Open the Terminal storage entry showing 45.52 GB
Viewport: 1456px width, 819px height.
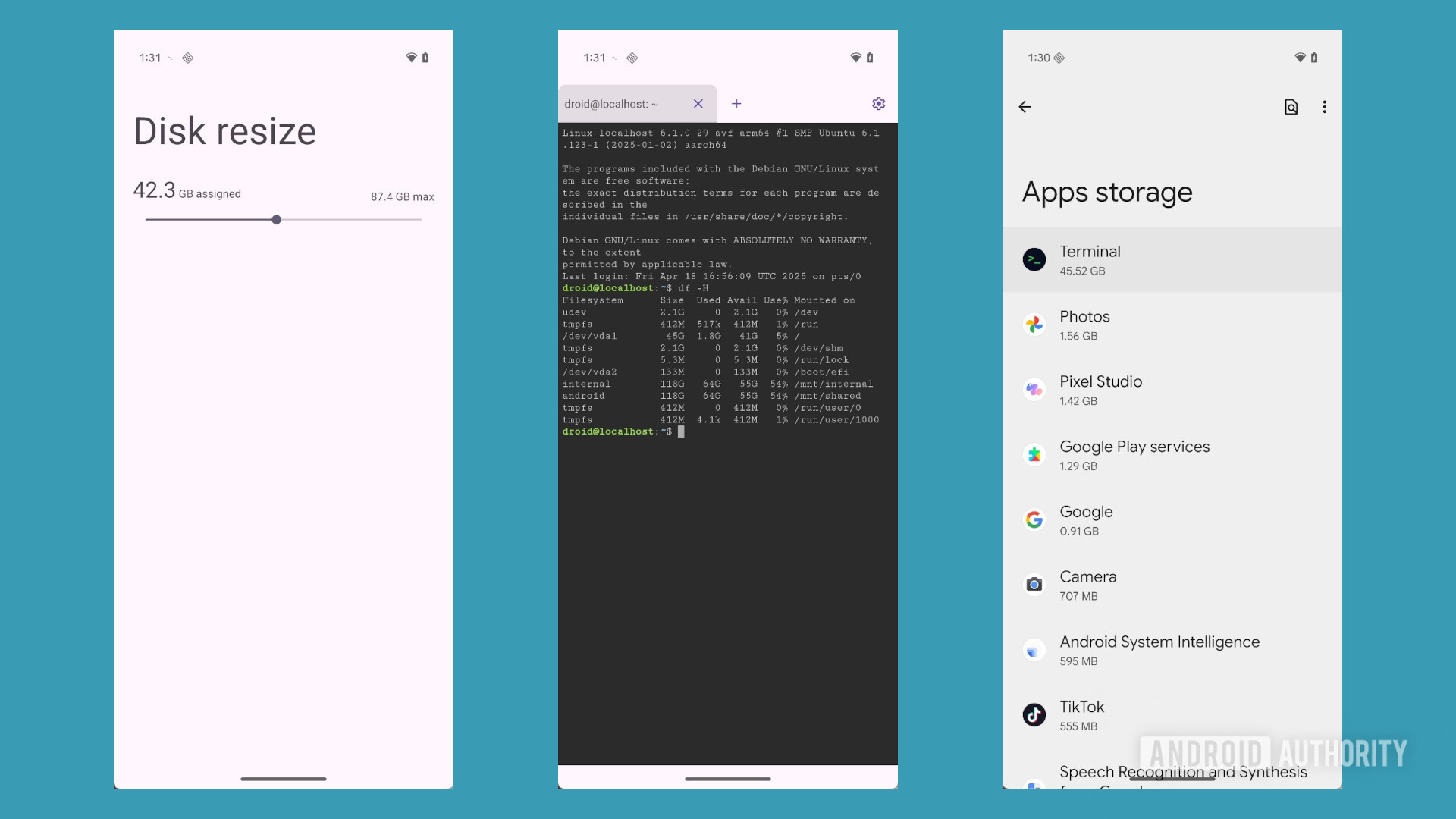(1172, 259)
